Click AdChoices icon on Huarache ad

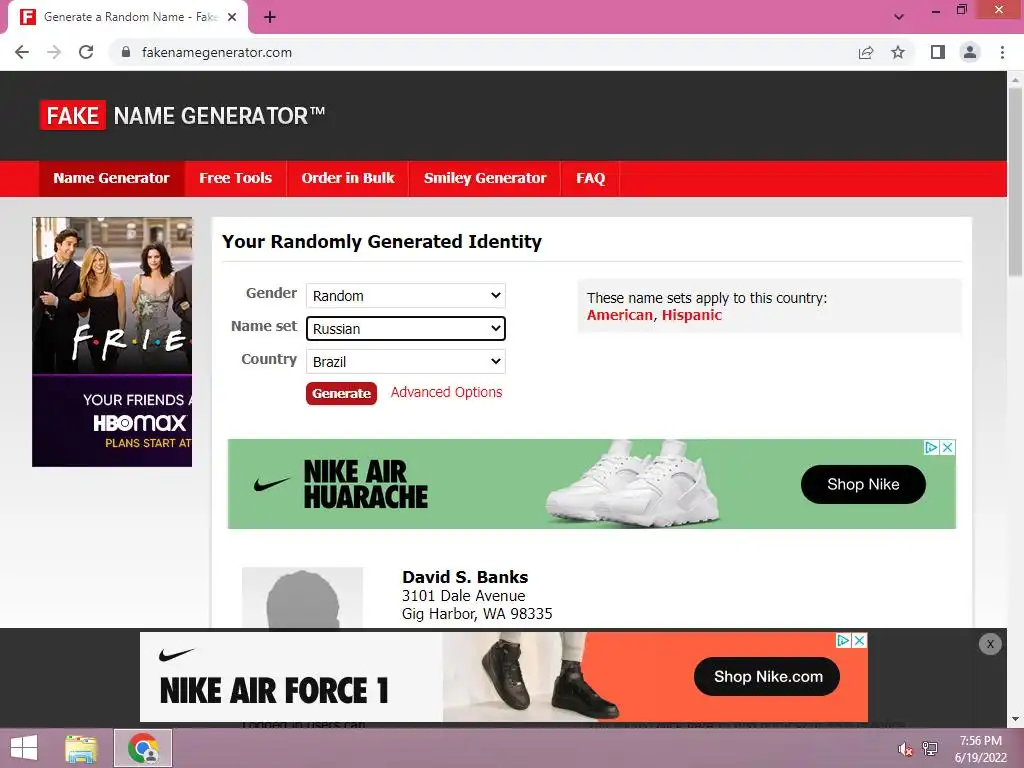tap(931, 447)
